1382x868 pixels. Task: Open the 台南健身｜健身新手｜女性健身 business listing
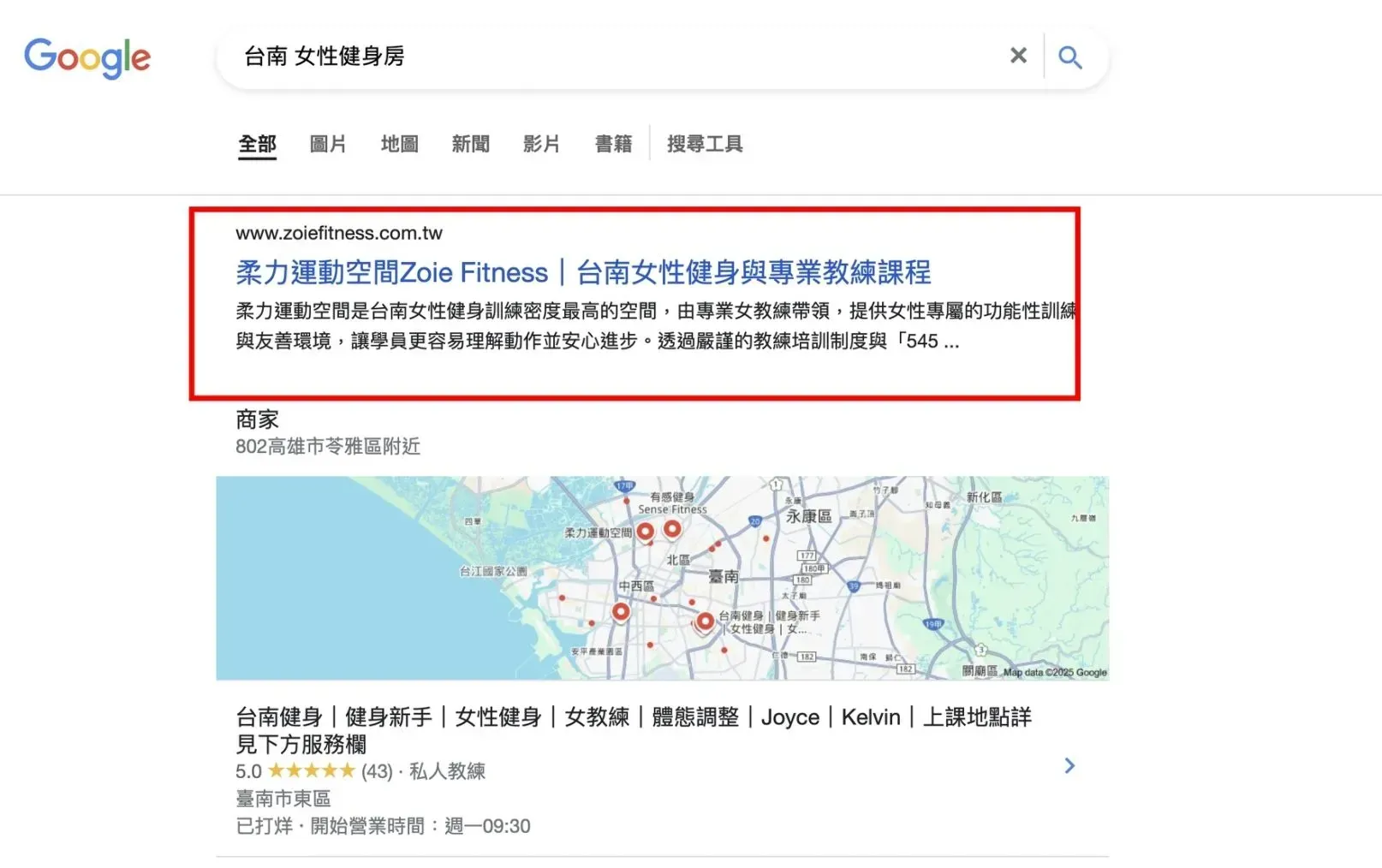pos(634,729)
